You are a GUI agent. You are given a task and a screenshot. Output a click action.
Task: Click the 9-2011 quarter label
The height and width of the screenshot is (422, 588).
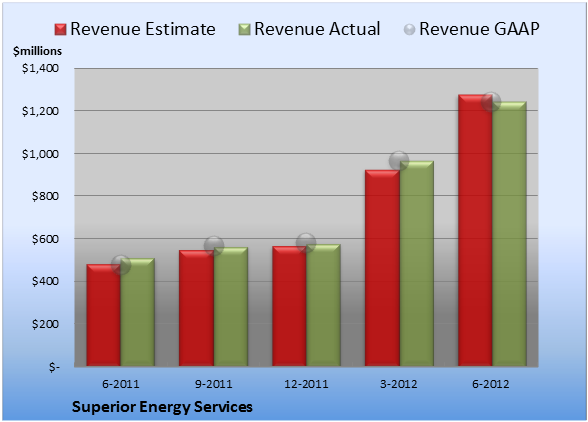(214, 384)
